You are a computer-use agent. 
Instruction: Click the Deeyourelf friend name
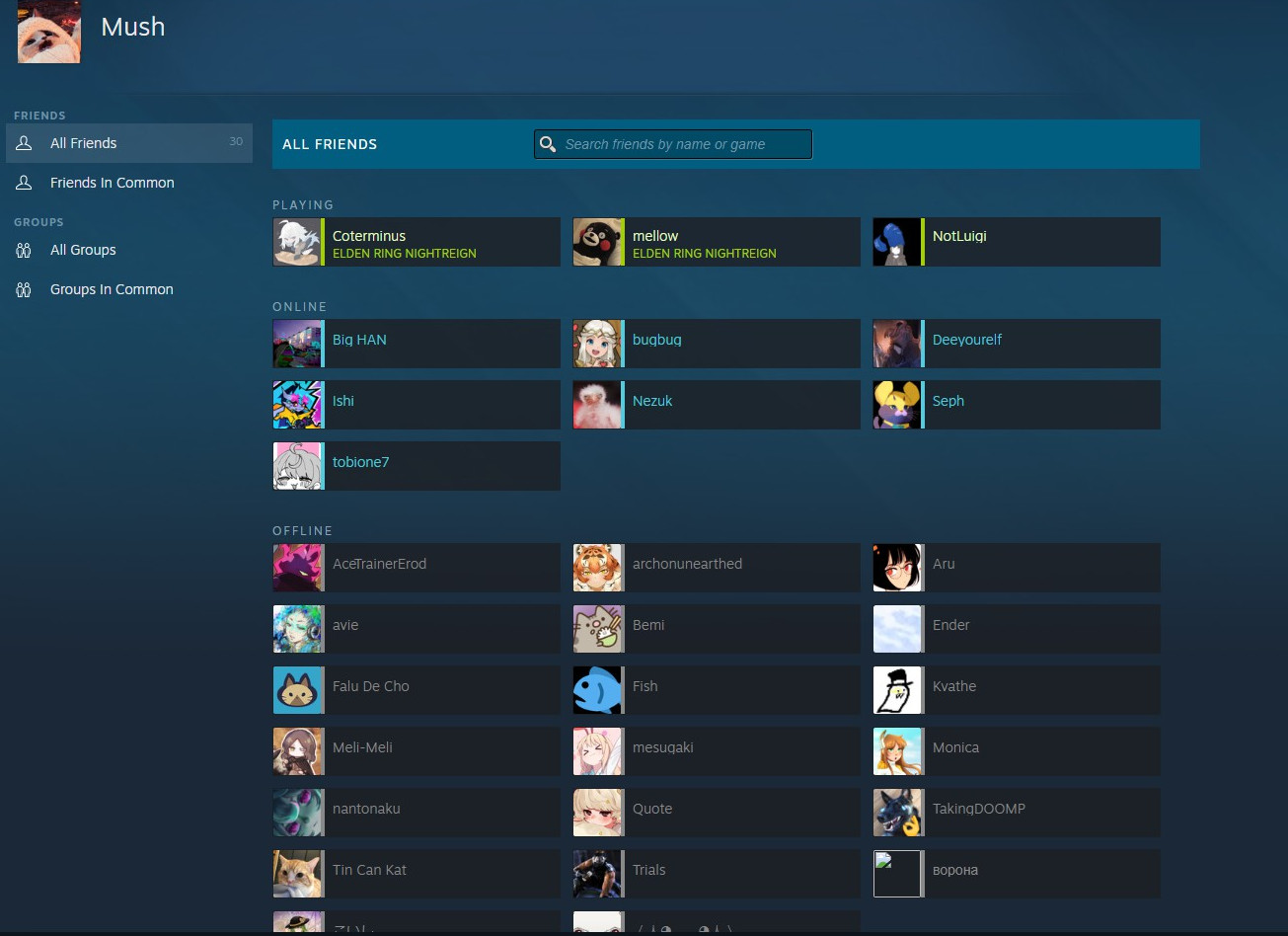(967, 340)
